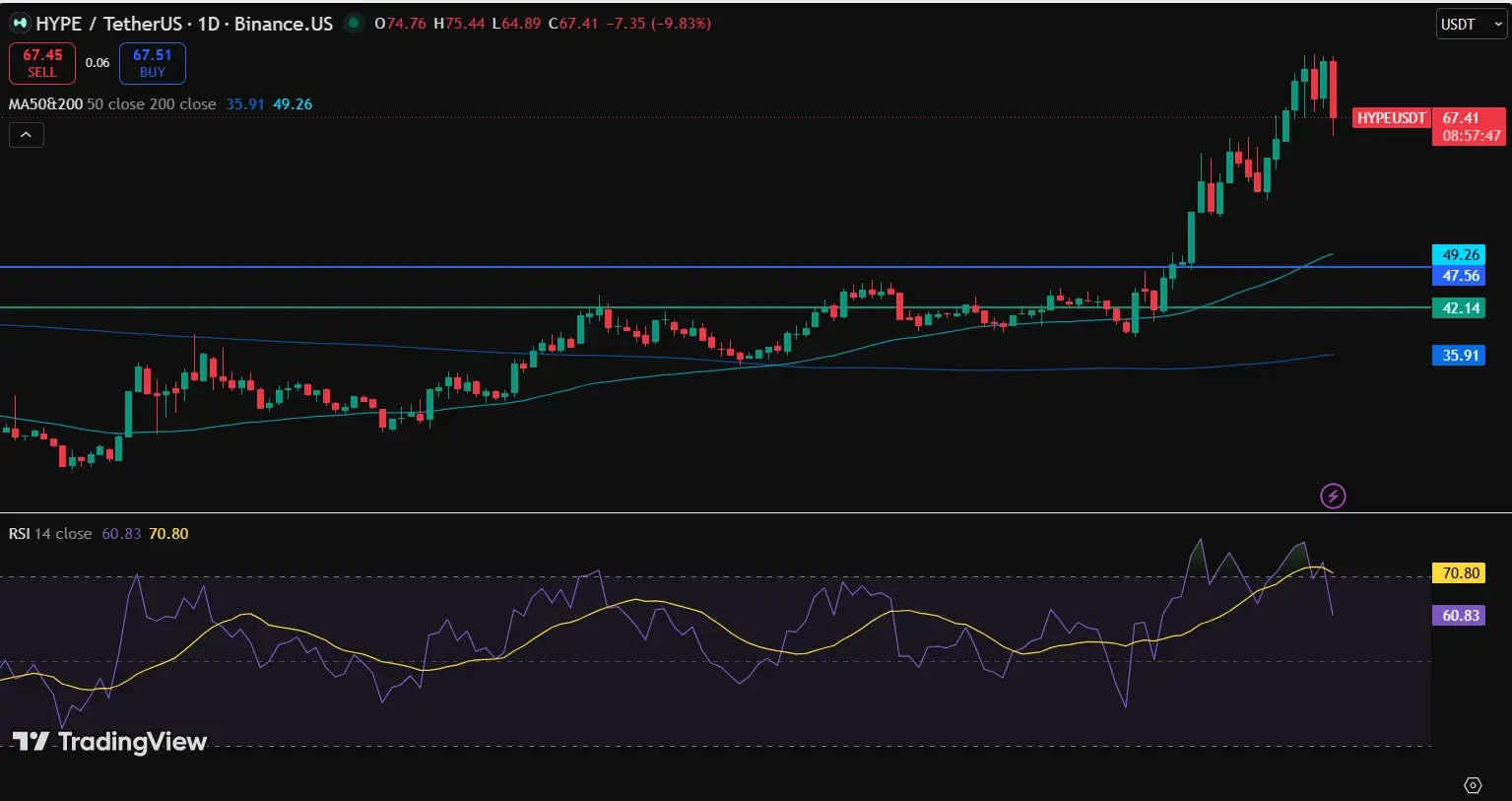Click the purple lightning flash icon
1512x801 pixels.
point(1333,496)
